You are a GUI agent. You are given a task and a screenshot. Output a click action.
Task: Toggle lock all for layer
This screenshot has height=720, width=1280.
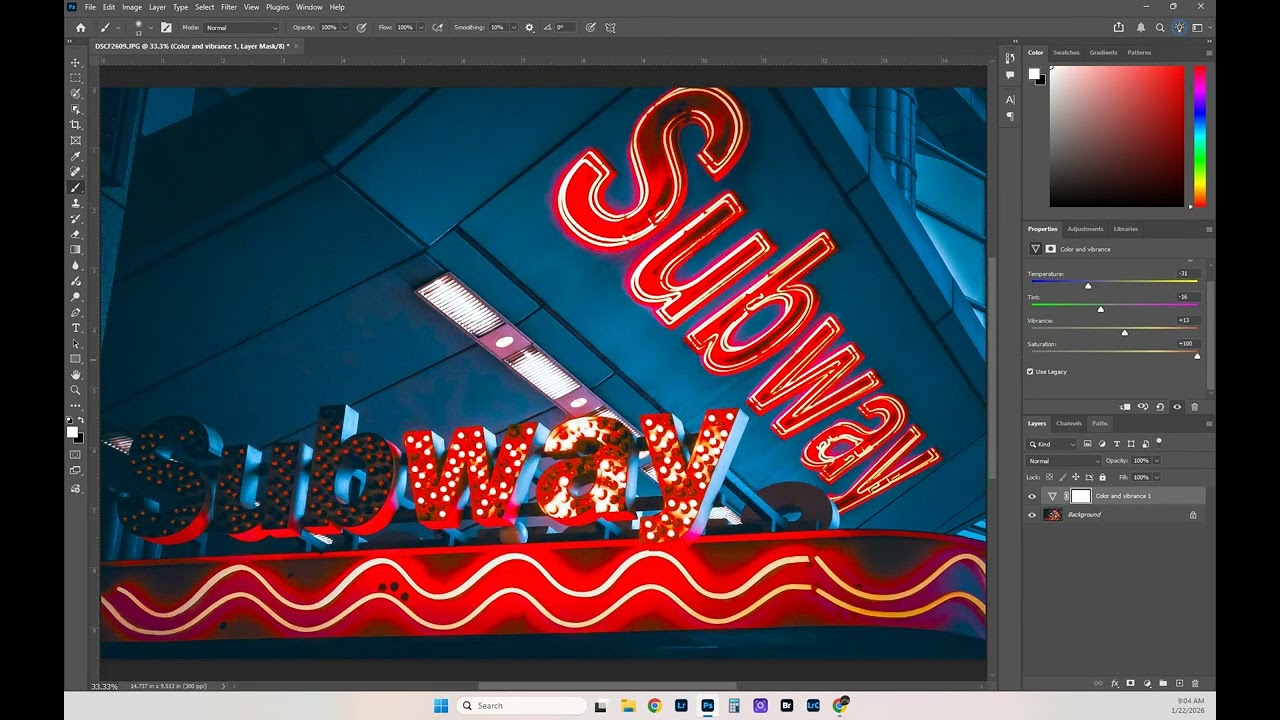tap(1102, 477)
